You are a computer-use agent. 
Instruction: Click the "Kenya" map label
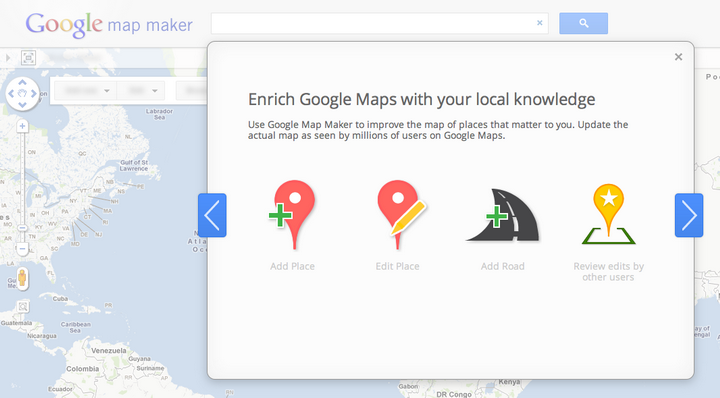tap(509, 382)
